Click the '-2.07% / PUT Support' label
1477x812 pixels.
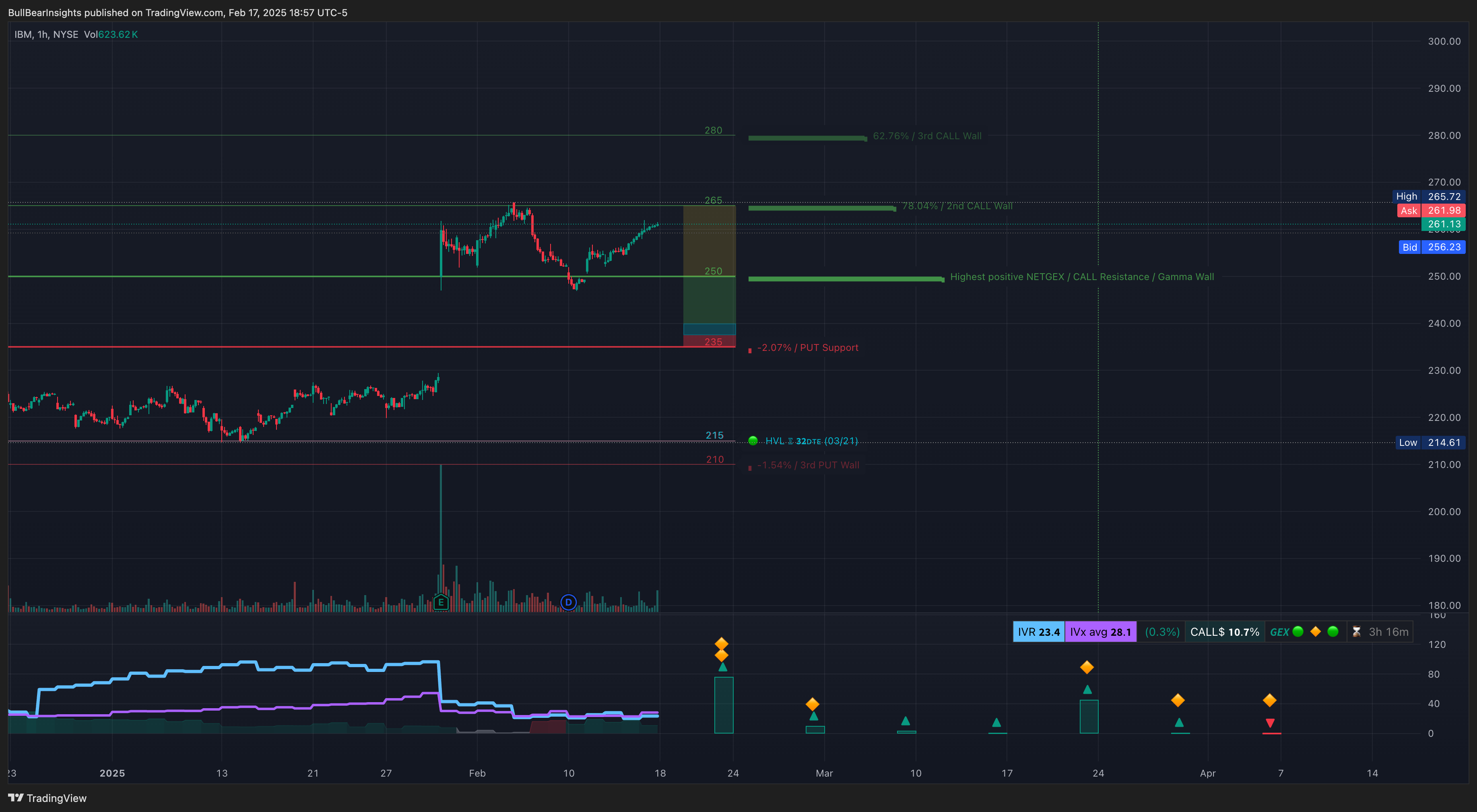click(x=808, y=348)
